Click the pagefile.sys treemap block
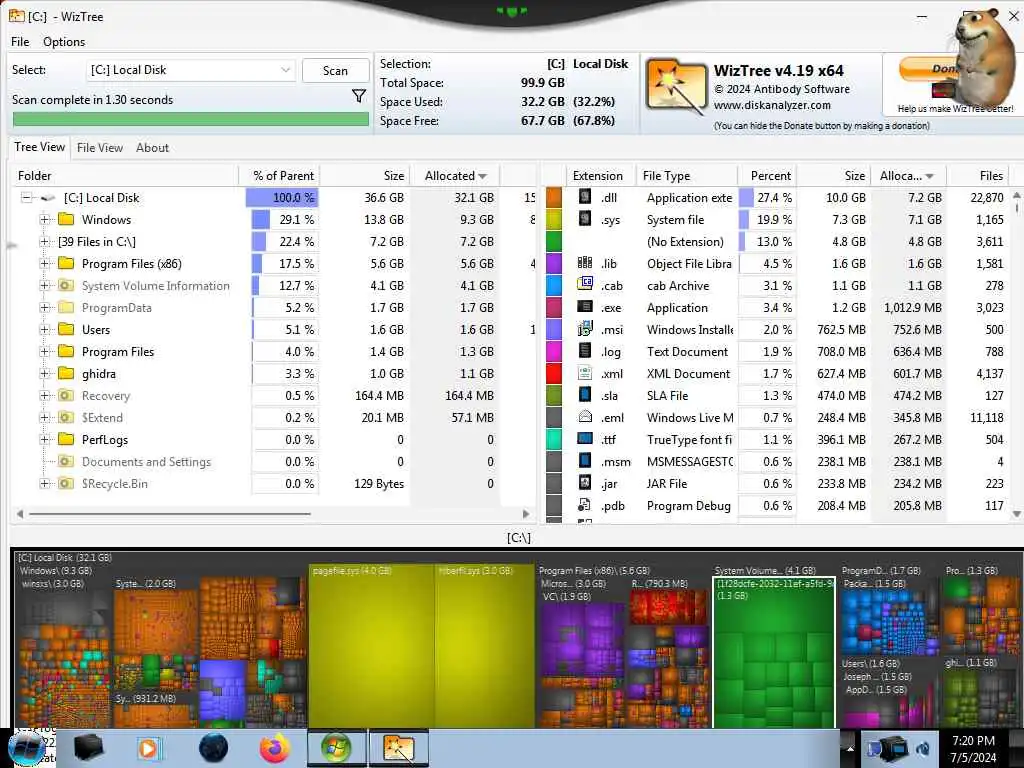 (371, 647)
